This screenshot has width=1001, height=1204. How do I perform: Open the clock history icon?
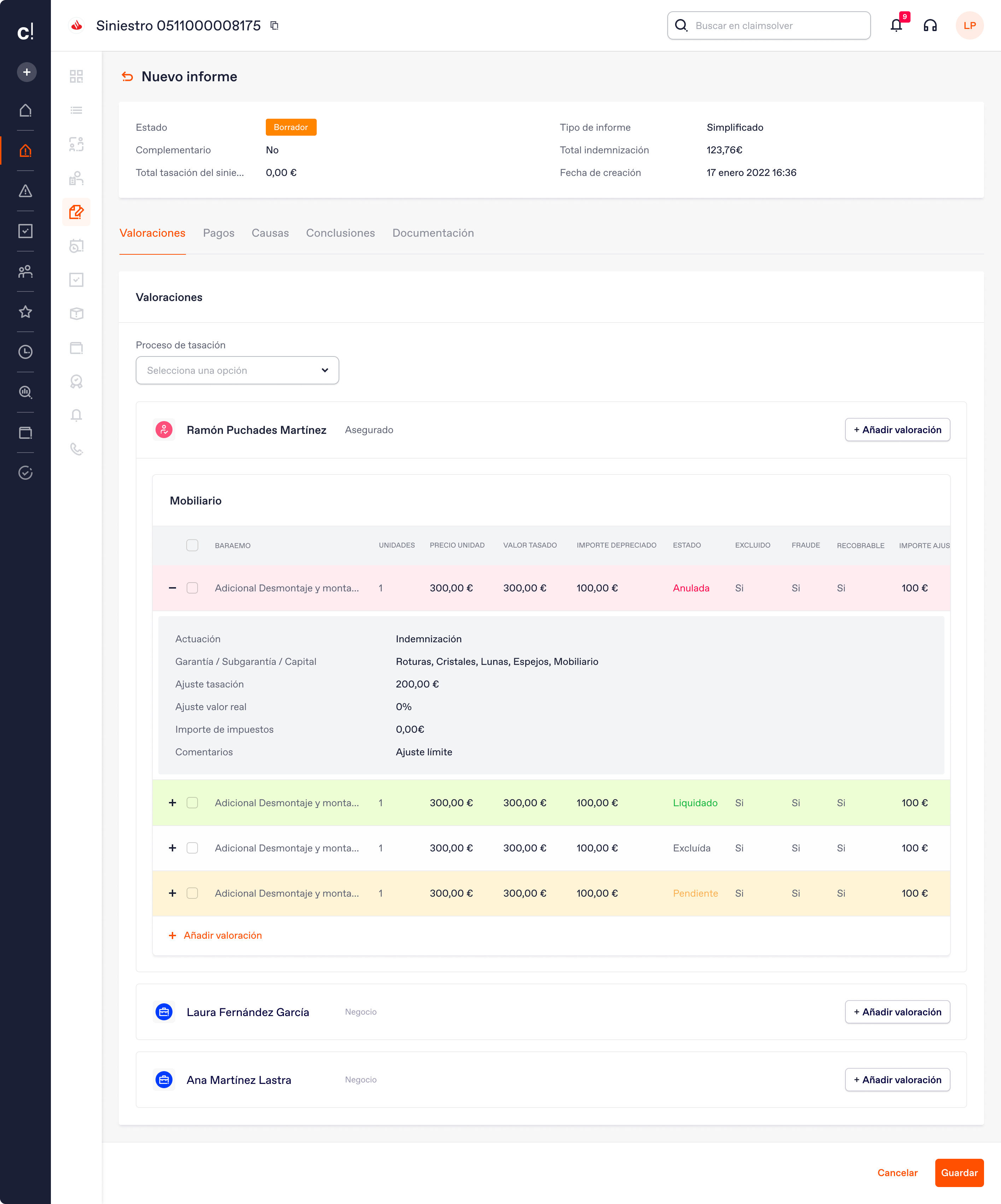coord(25,352)
